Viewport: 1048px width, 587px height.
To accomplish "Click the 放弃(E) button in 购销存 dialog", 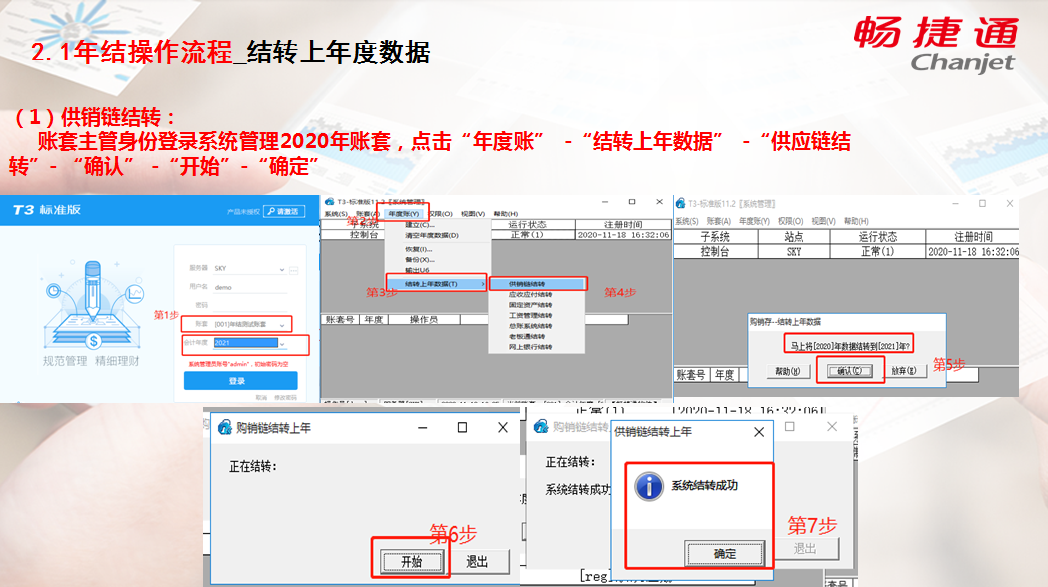I will 904,371.
